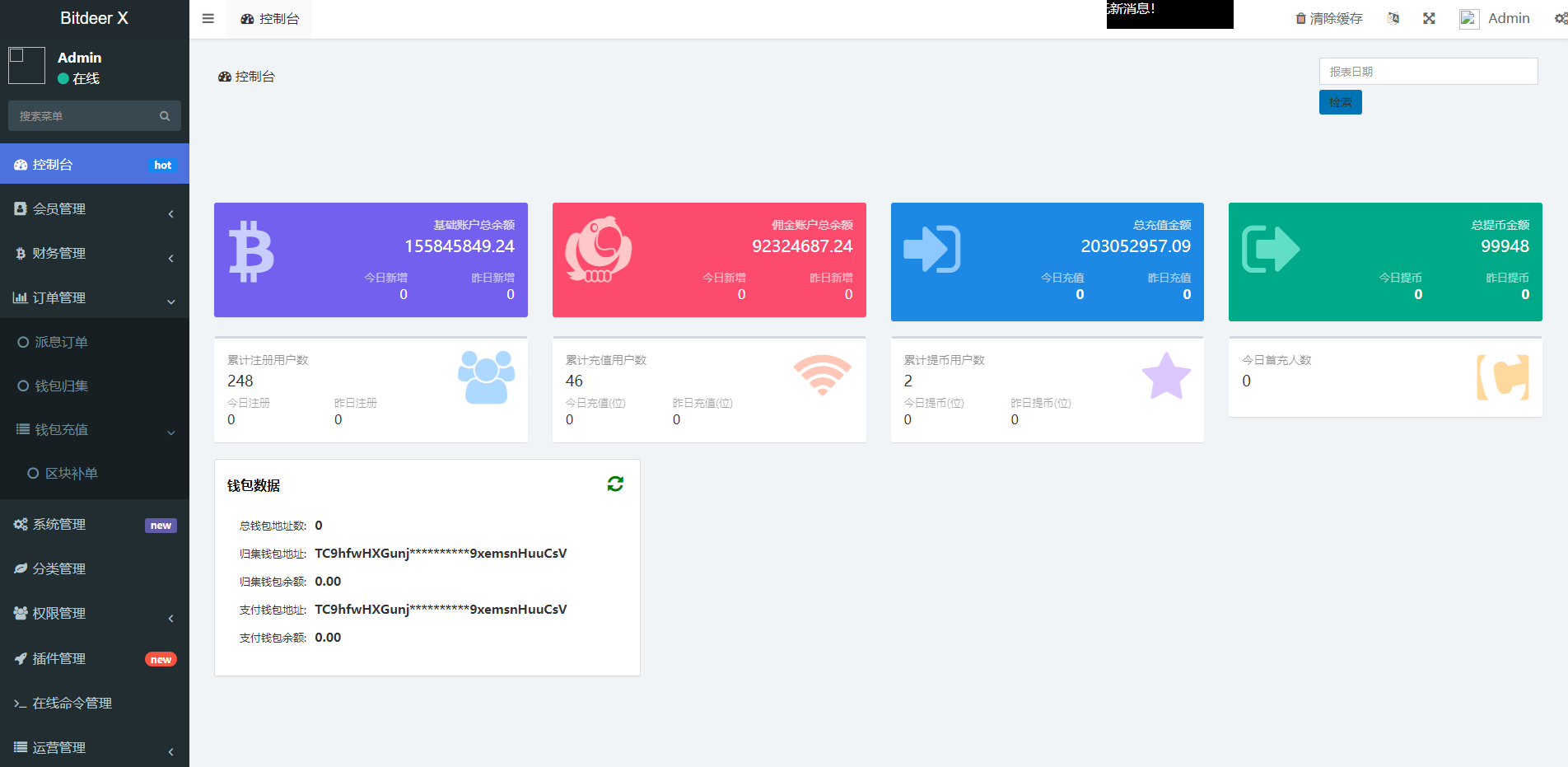Expand 运营管理 sidebar menu

95,747
